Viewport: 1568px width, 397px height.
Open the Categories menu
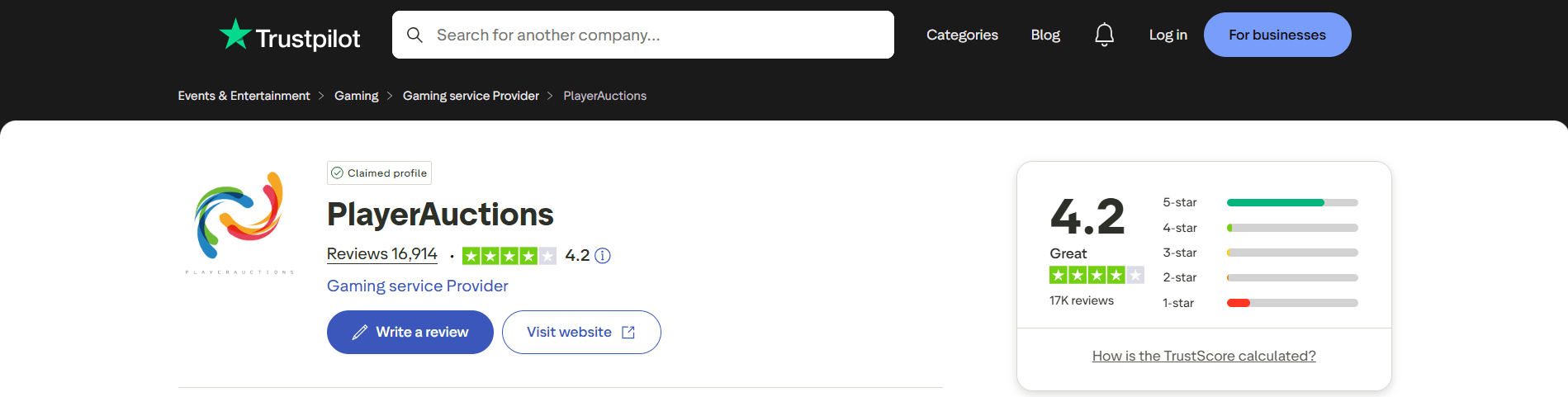click(x=962, y=35)
